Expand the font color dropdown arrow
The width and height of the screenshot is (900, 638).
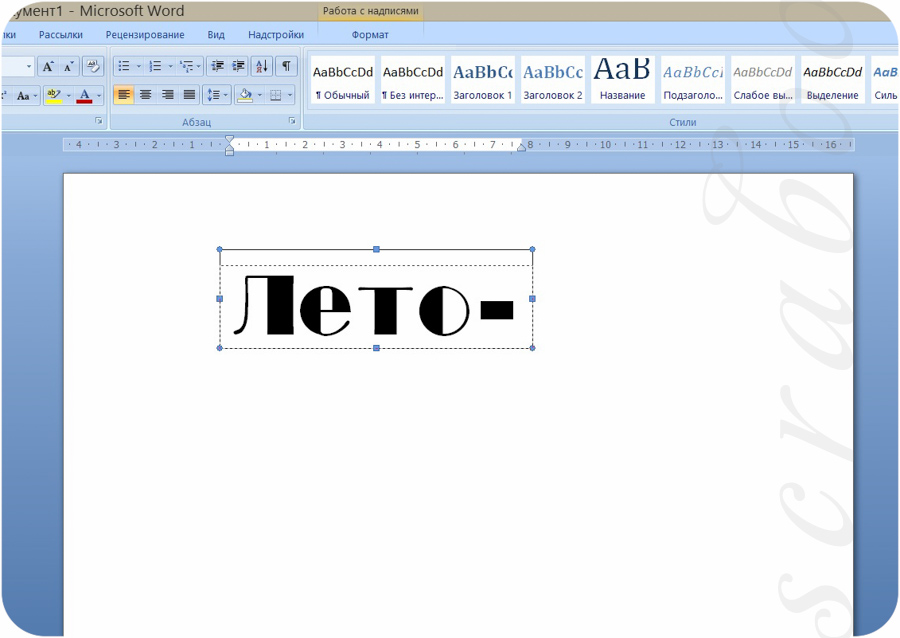coord(99,95)
